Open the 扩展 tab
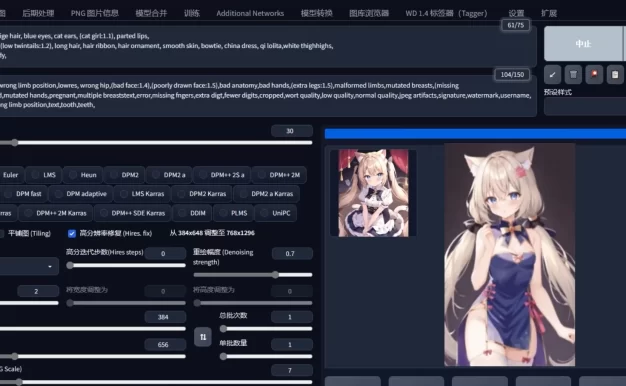626x386 pixels. (x=549, y=13)
